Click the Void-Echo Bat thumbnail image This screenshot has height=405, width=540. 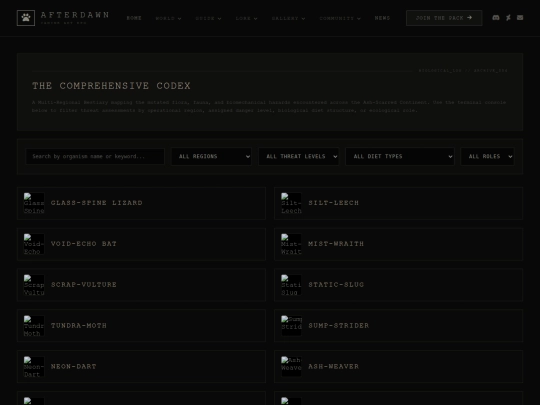point(34,244)
